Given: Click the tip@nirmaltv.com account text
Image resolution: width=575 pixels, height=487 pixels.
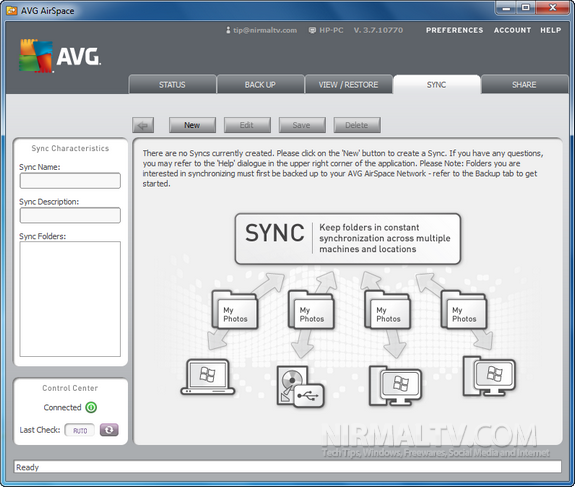Looking at the screenshot, I should [x=265, y=30].
